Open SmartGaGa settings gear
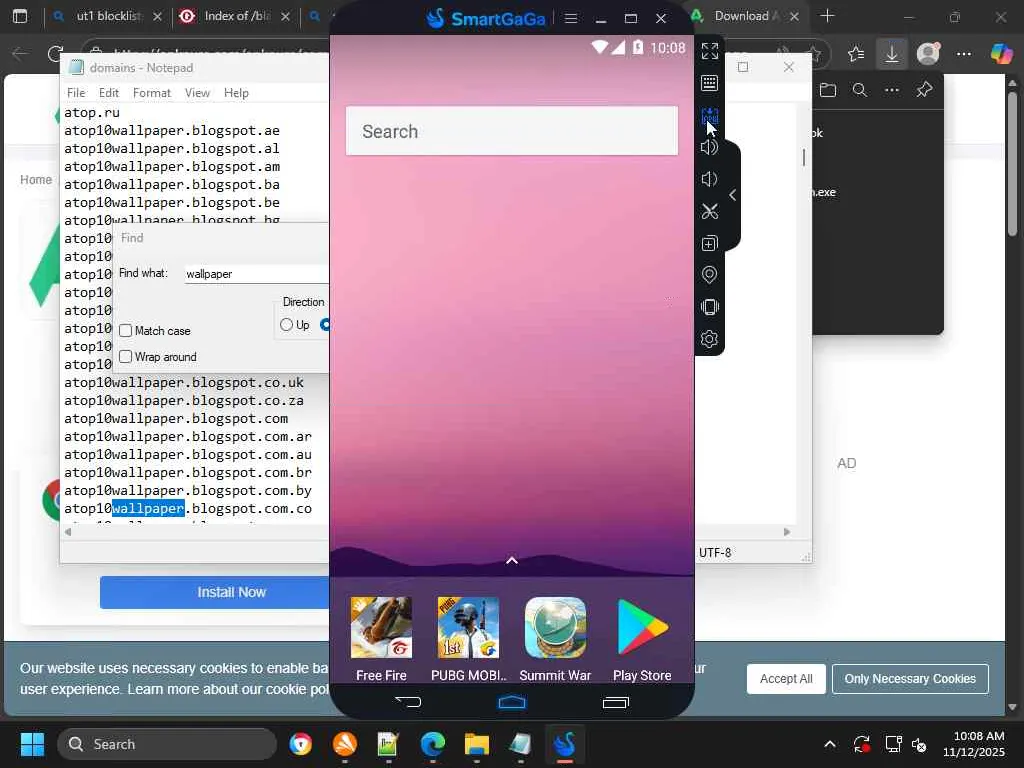Image resolution: width=1024 pixels, height=768 pixels. coord(709,339)
